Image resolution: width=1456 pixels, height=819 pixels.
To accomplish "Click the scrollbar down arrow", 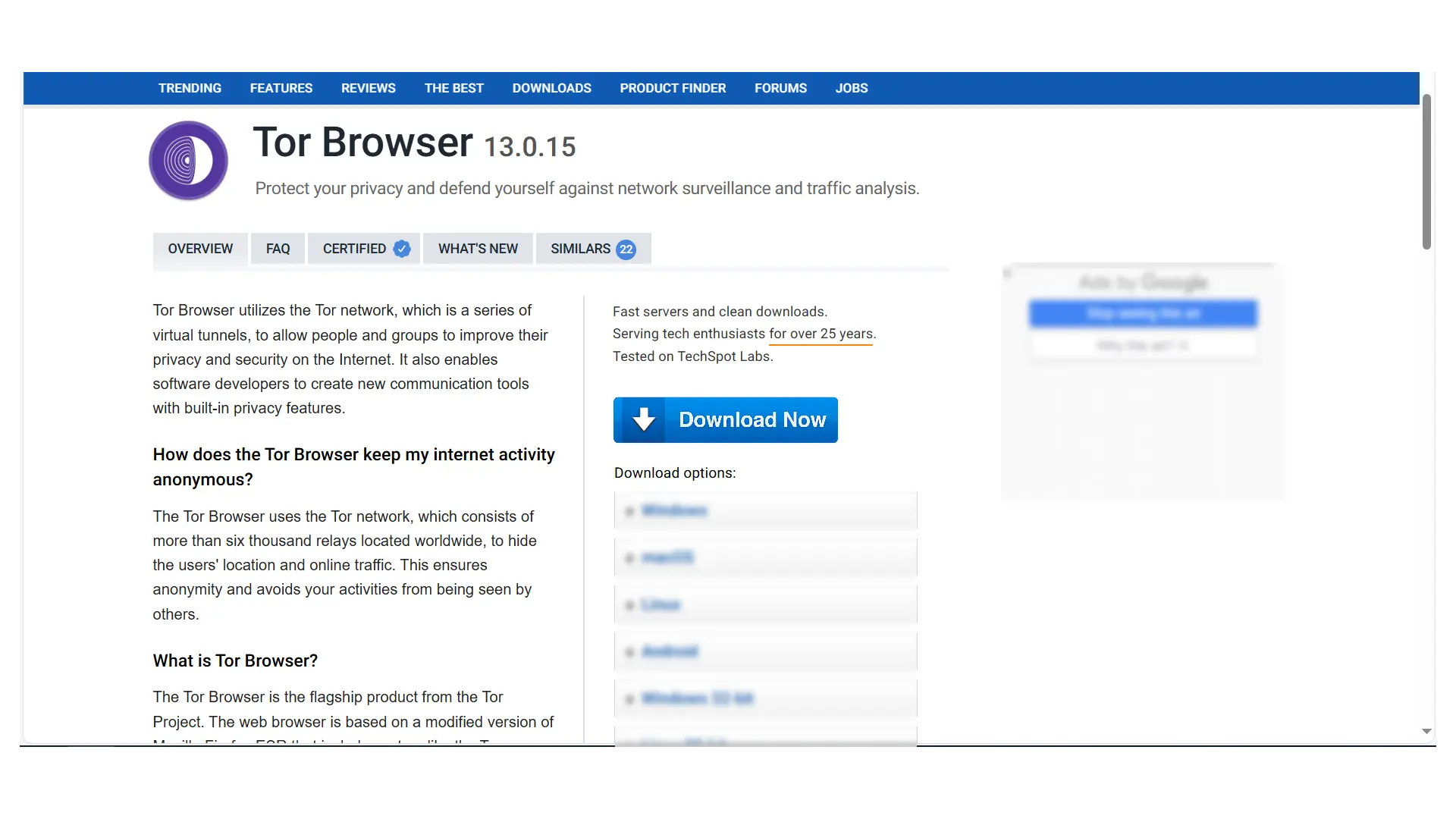I will pyautogui.click(x=1426, y=732).
